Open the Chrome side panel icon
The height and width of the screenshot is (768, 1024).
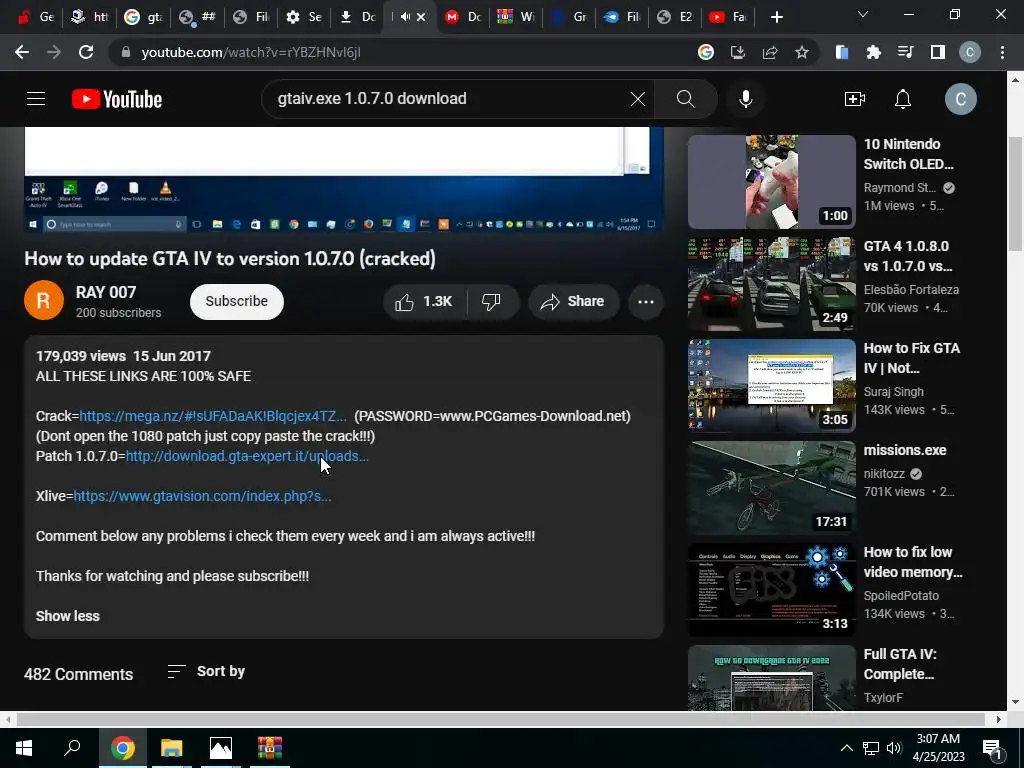coord(938,52)
